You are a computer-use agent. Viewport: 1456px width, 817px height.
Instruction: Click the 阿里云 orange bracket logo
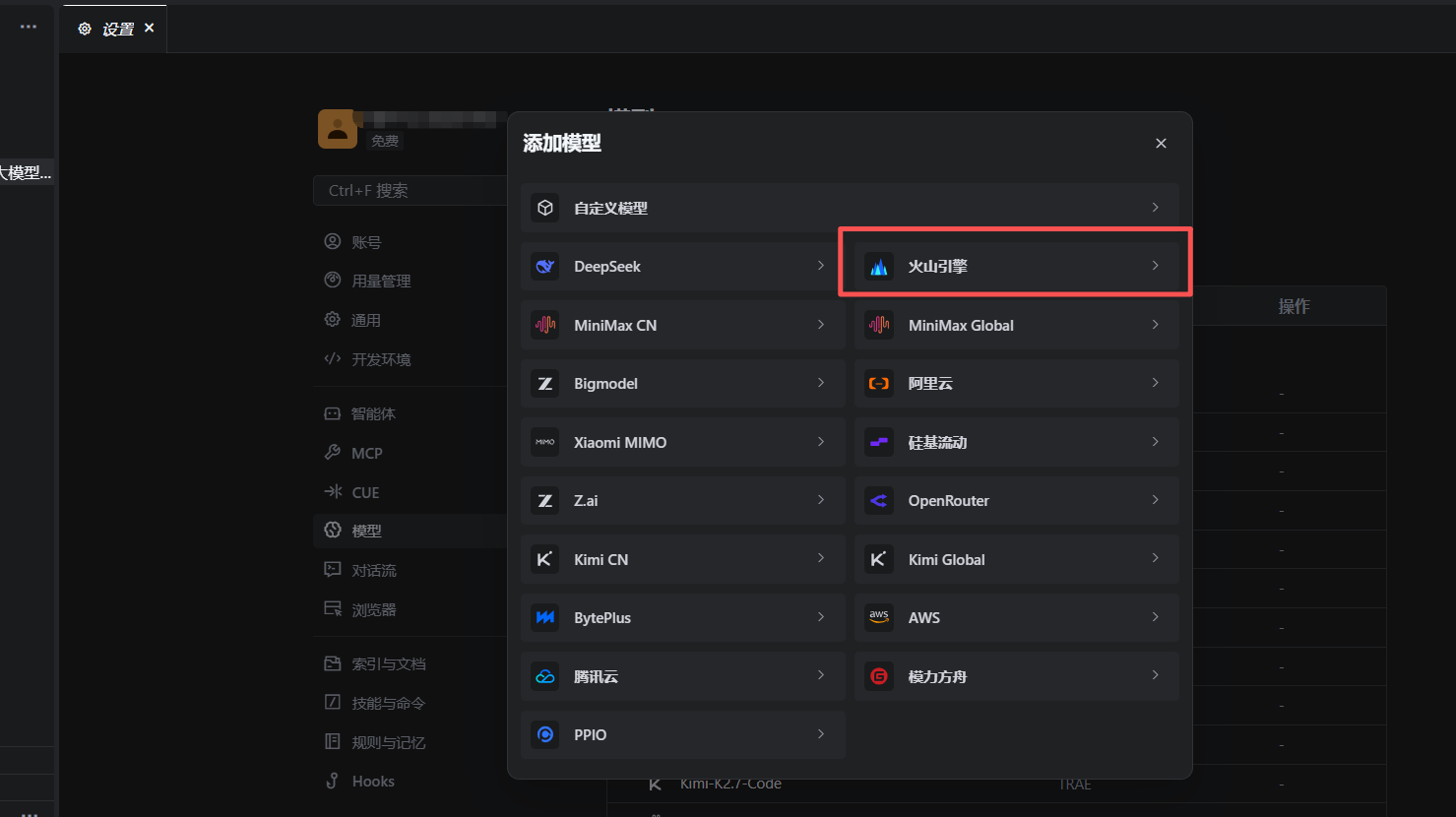click(x=879, y=384)
